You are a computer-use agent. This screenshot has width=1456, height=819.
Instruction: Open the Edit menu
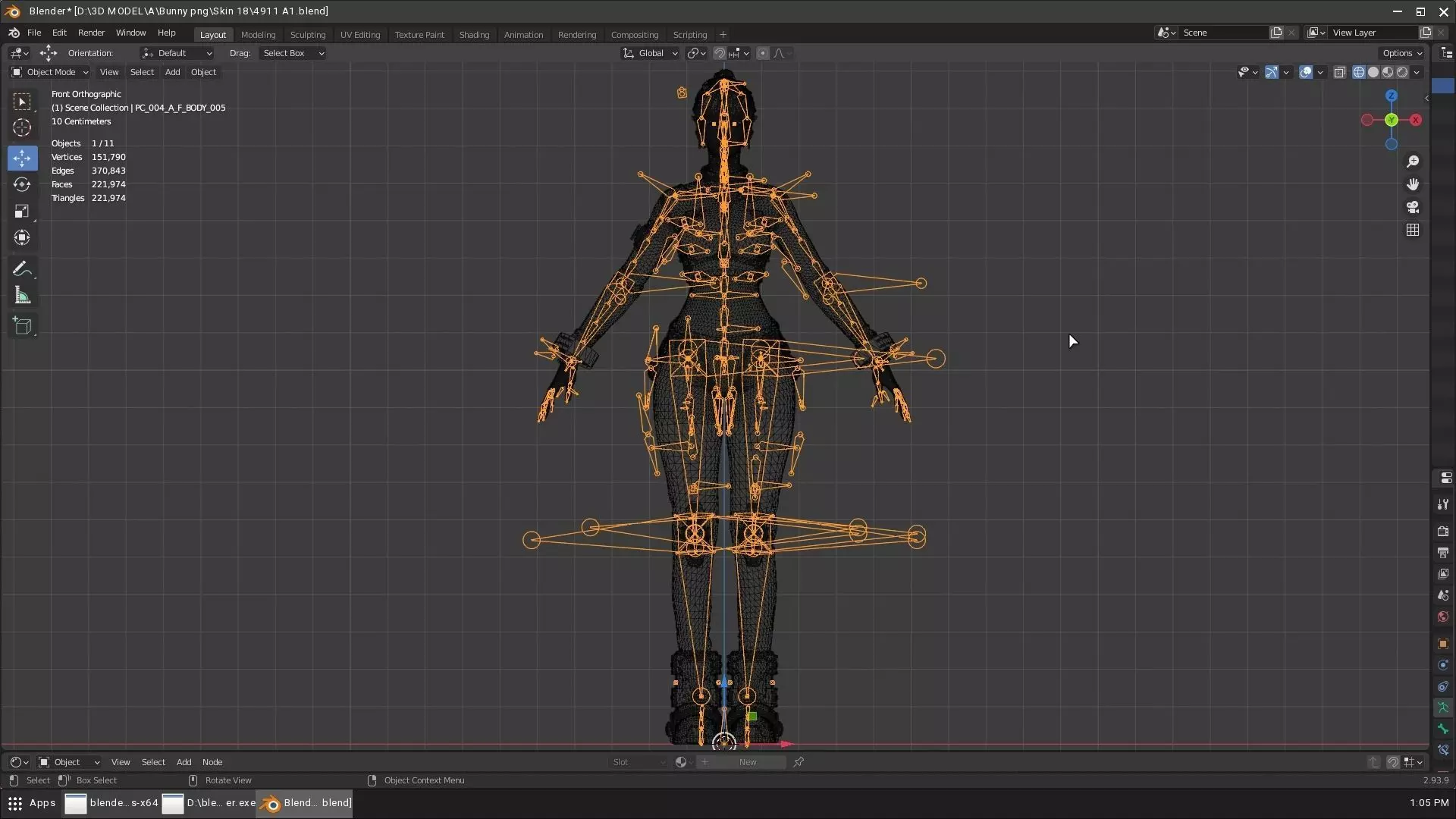click(x=59, y=33)
